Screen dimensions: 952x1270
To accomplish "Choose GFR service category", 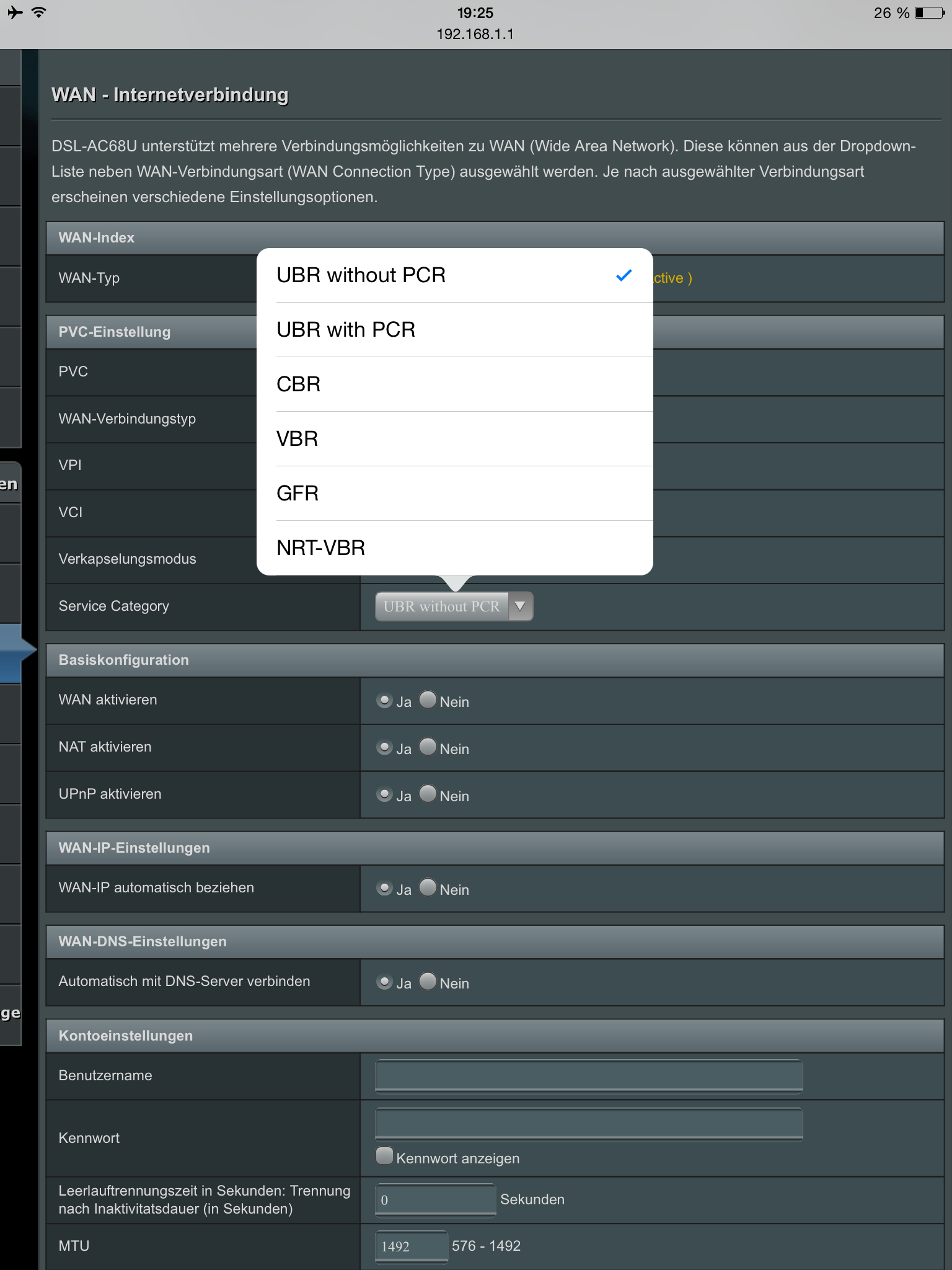I will pyautogui.click(x=454, y=494).
